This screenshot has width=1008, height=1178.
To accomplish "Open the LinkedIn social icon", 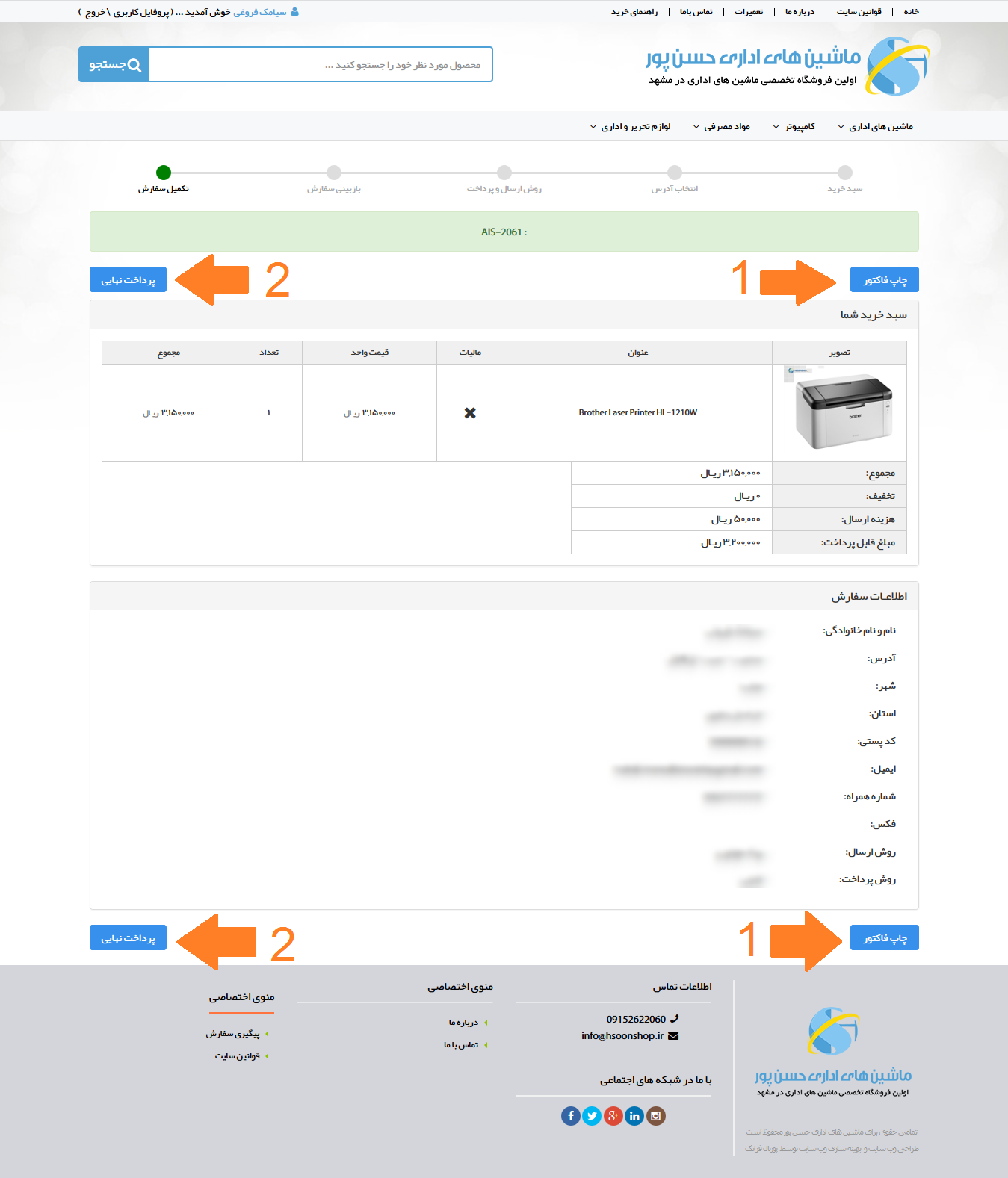I will point(634,1116).
